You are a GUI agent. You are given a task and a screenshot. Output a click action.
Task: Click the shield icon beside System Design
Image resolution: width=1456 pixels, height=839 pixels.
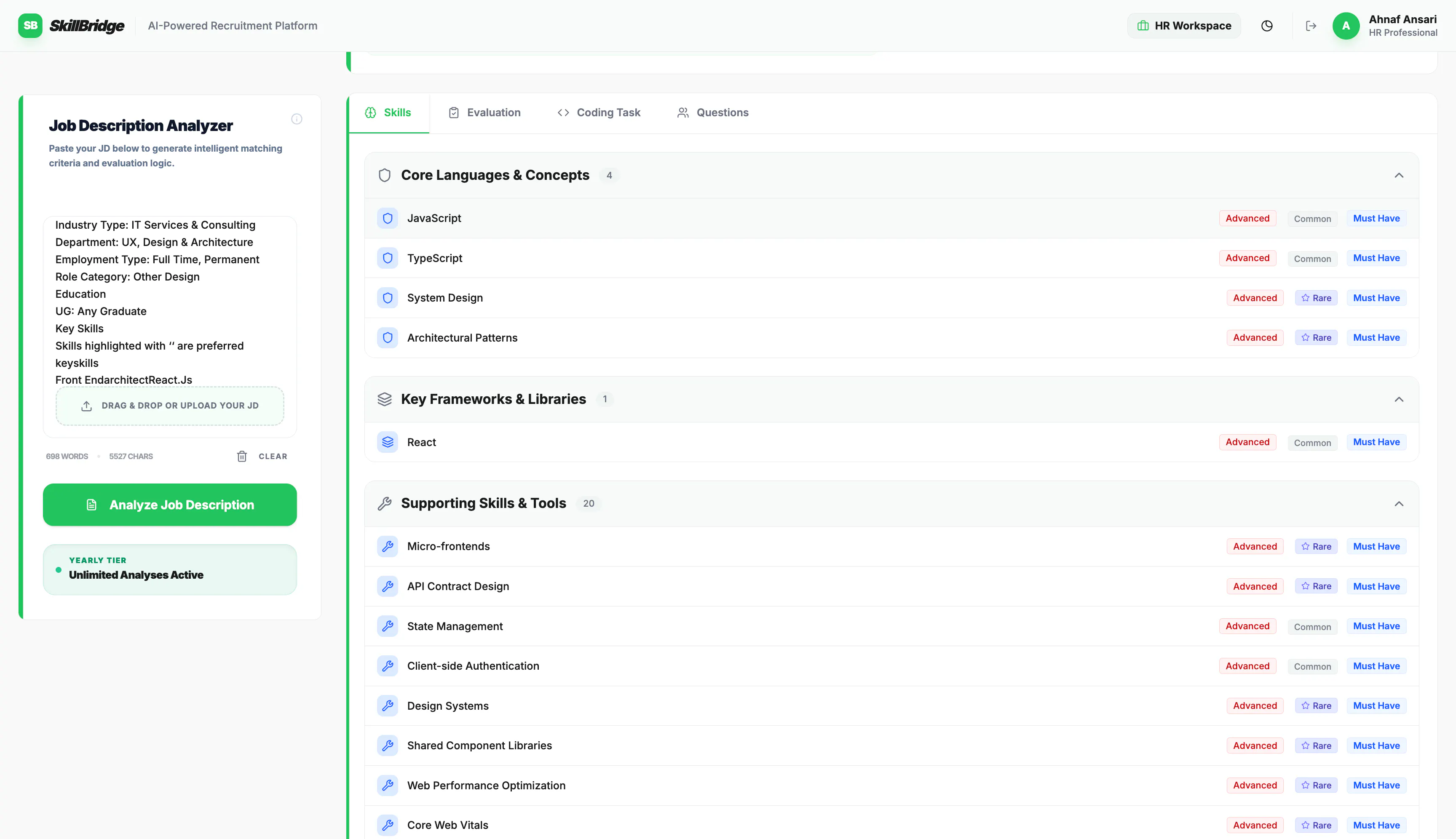[387, 298]
